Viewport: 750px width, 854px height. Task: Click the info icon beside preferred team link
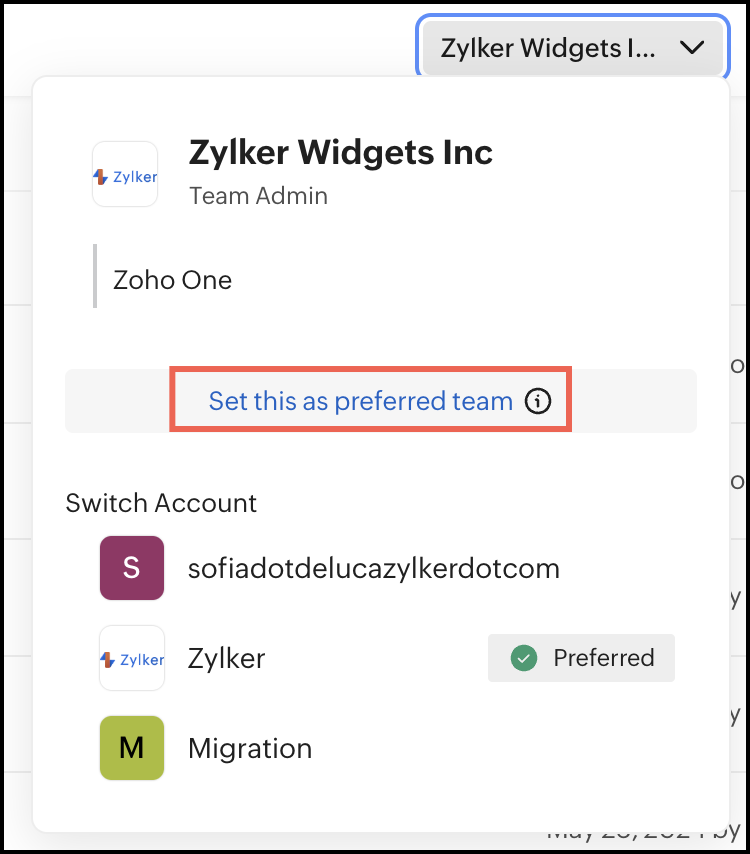coord(538,402)
